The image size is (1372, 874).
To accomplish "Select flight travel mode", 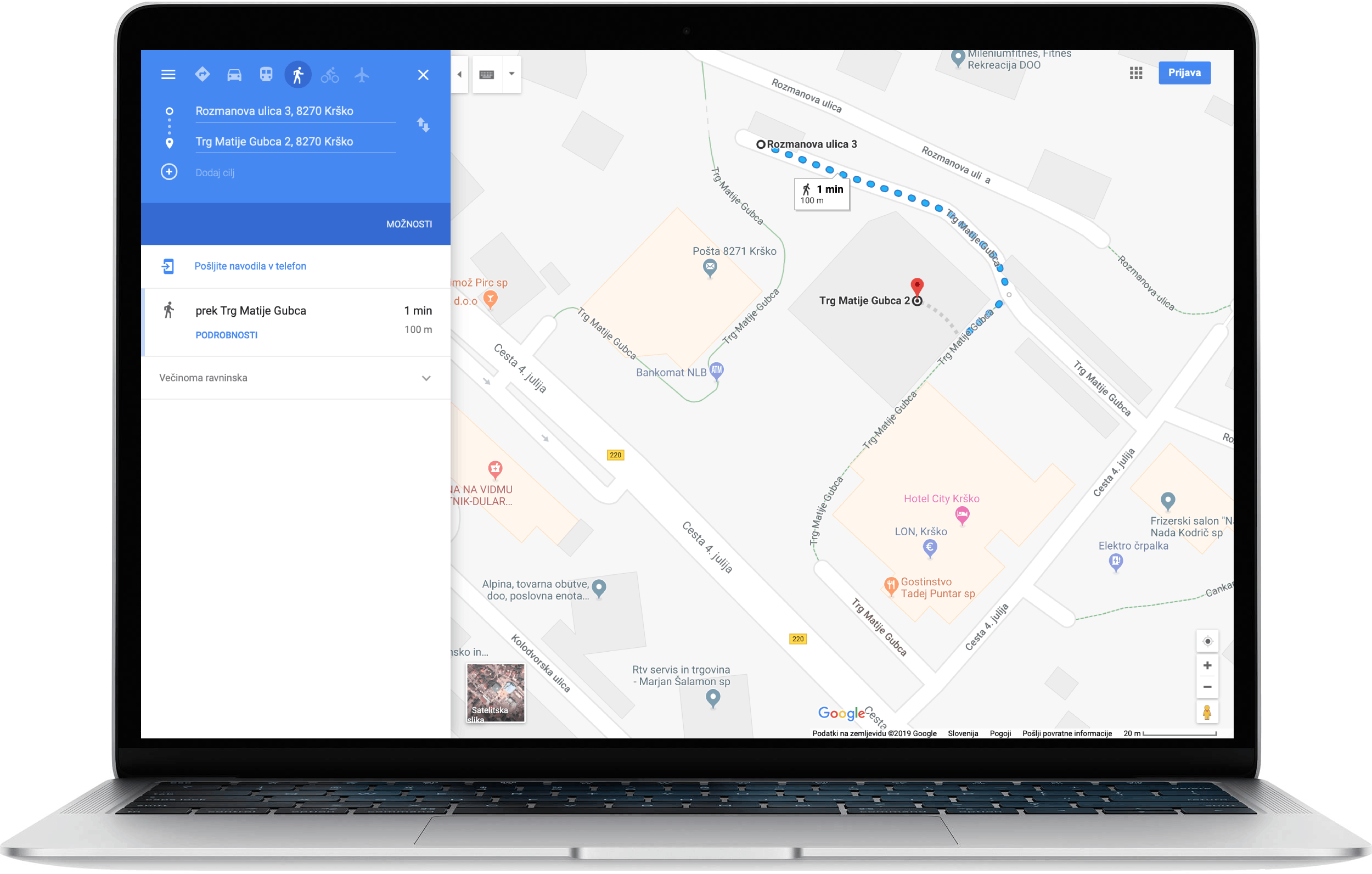I will (362, 75).
